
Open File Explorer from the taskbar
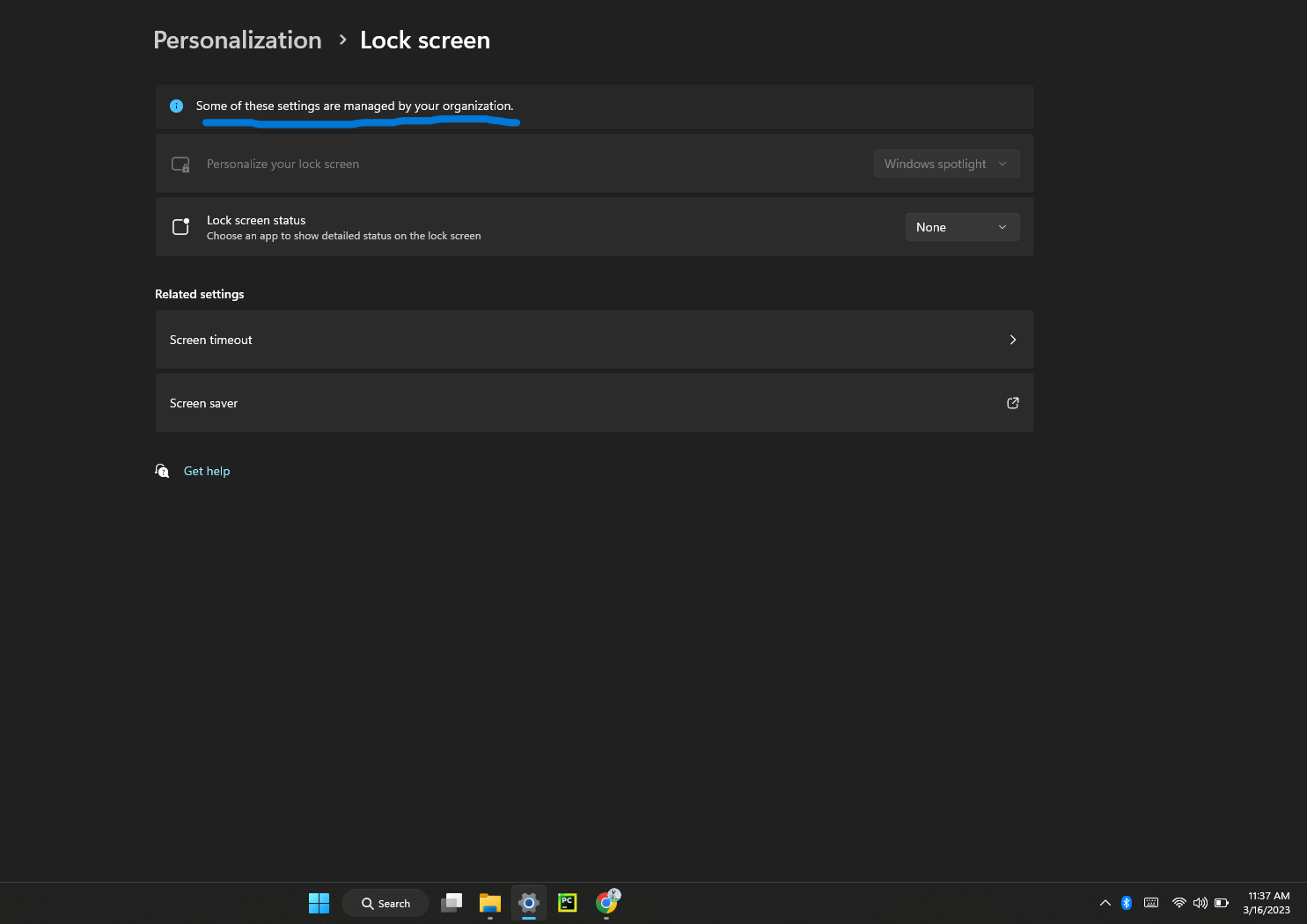click(x=489, y=903)
